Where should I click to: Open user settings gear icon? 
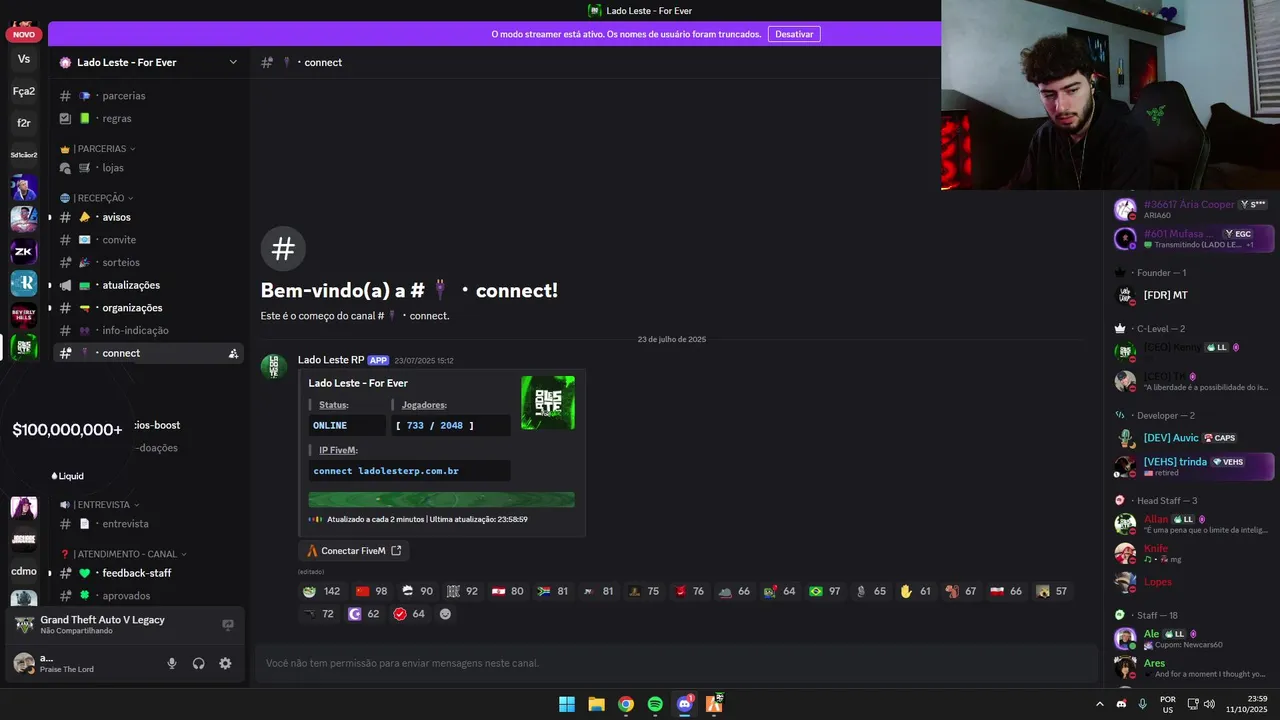click(225, 663)
